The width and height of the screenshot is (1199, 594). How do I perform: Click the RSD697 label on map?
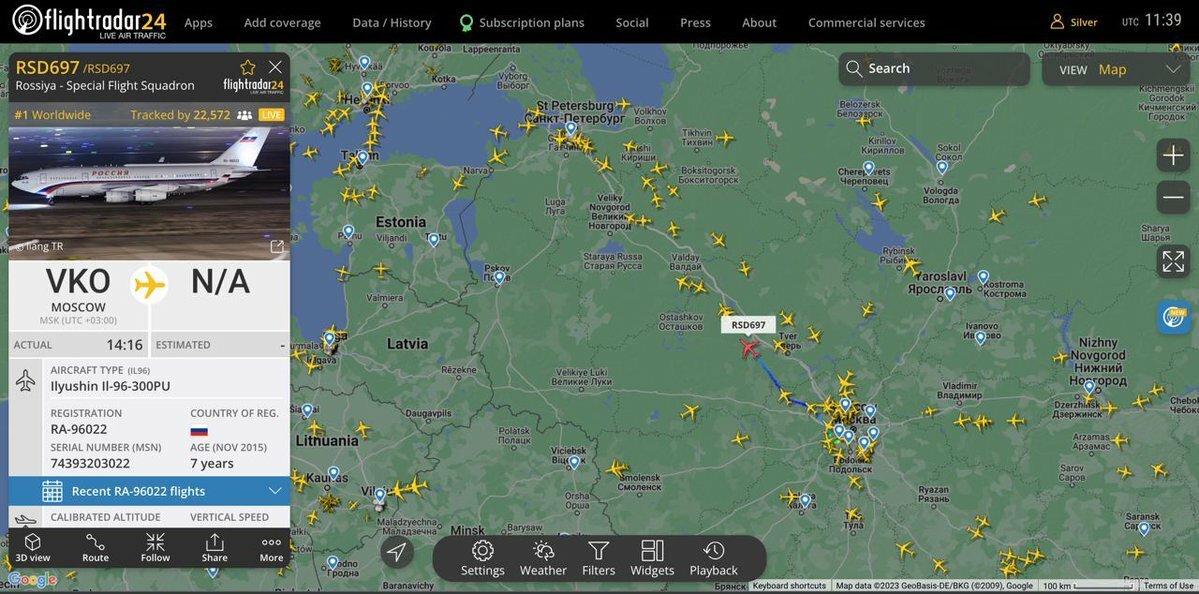click(749, 325)
